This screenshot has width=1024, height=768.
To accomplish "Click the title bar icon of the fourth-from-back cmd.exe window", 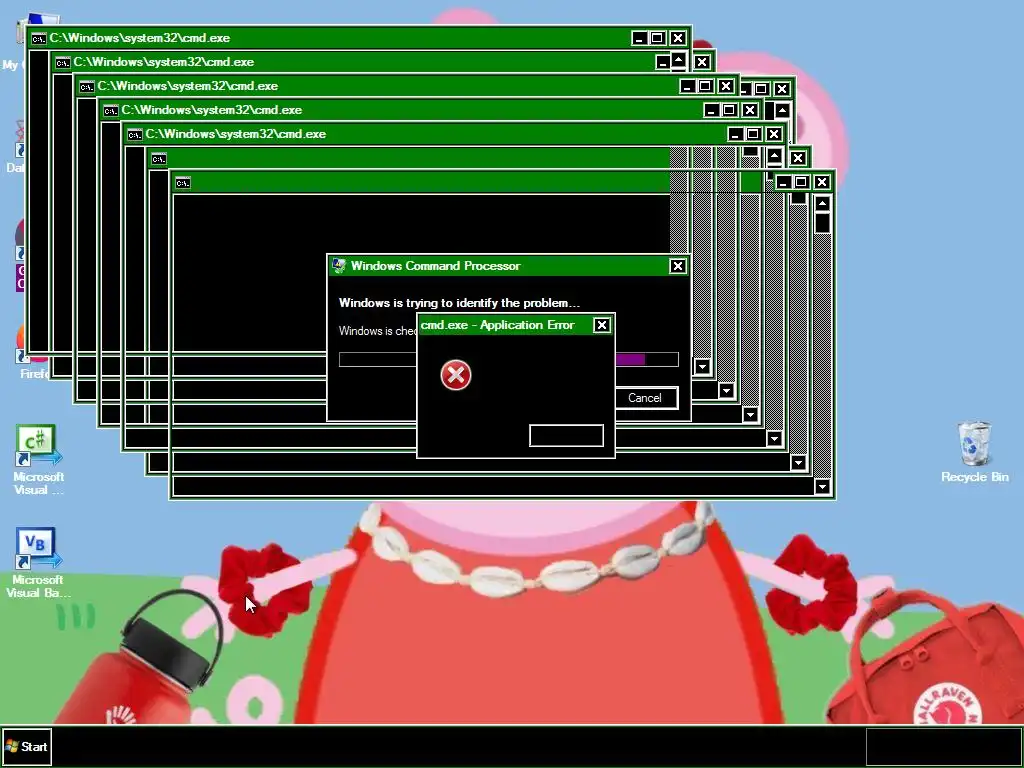I will [111, 111].
